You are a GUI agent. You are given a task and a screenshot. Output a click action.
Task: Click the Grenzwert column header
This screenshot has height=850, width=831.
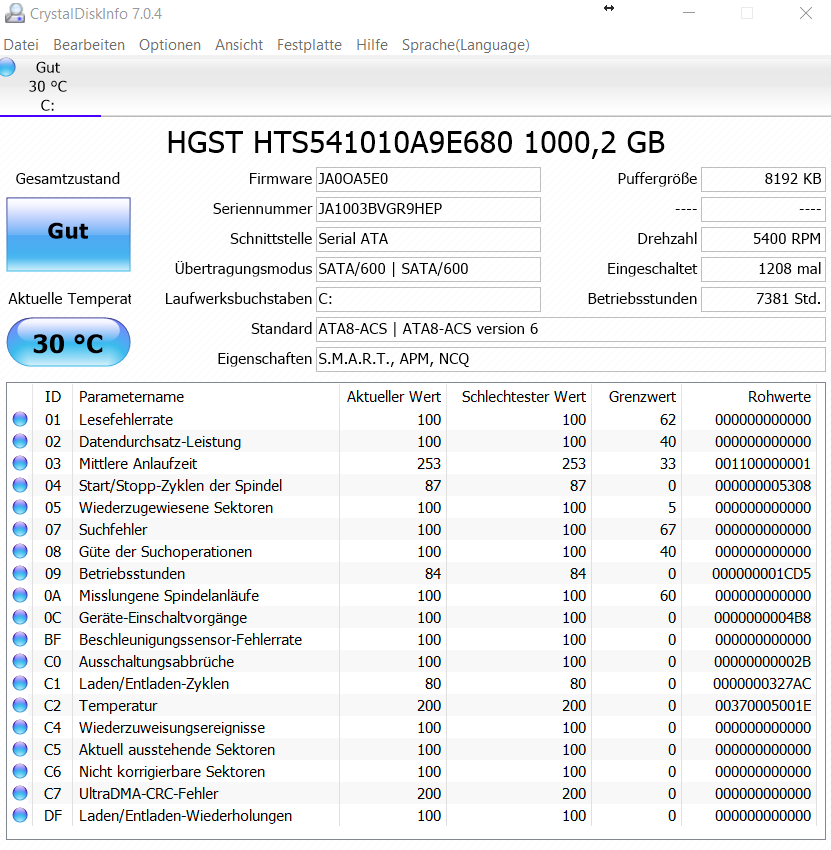[642, 397]
